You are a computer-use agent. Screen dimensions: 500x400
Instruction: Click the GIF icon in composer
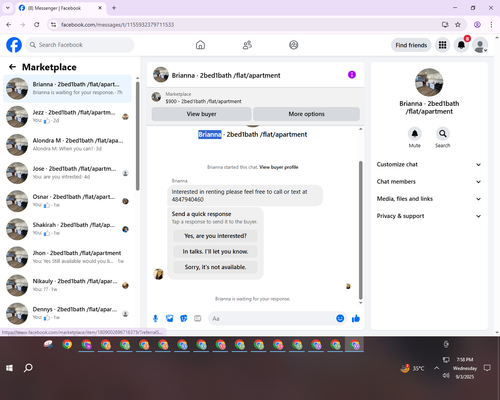click(198, 318)
